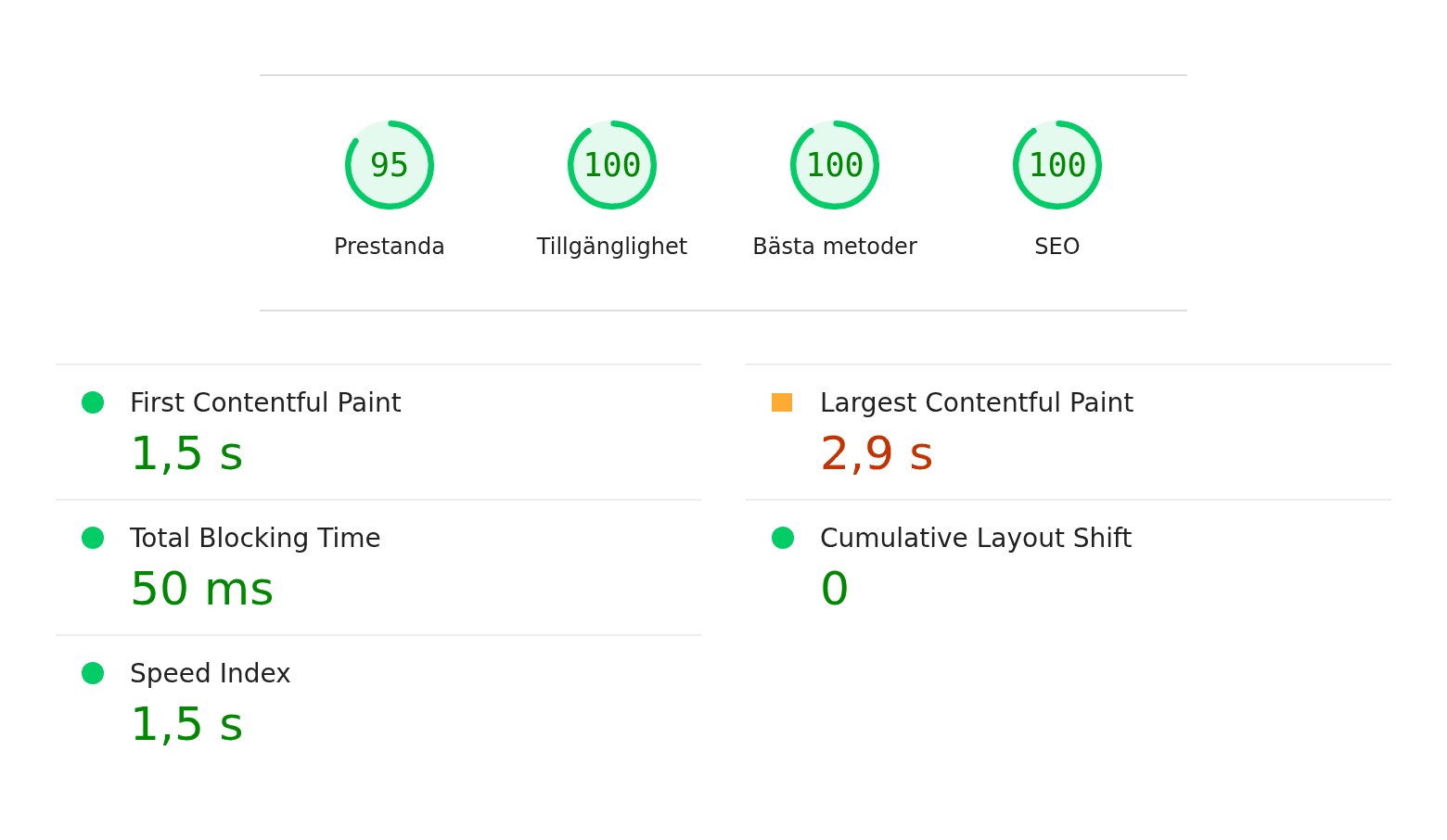Open the Tillgänglighet category label

click(612, 247)
